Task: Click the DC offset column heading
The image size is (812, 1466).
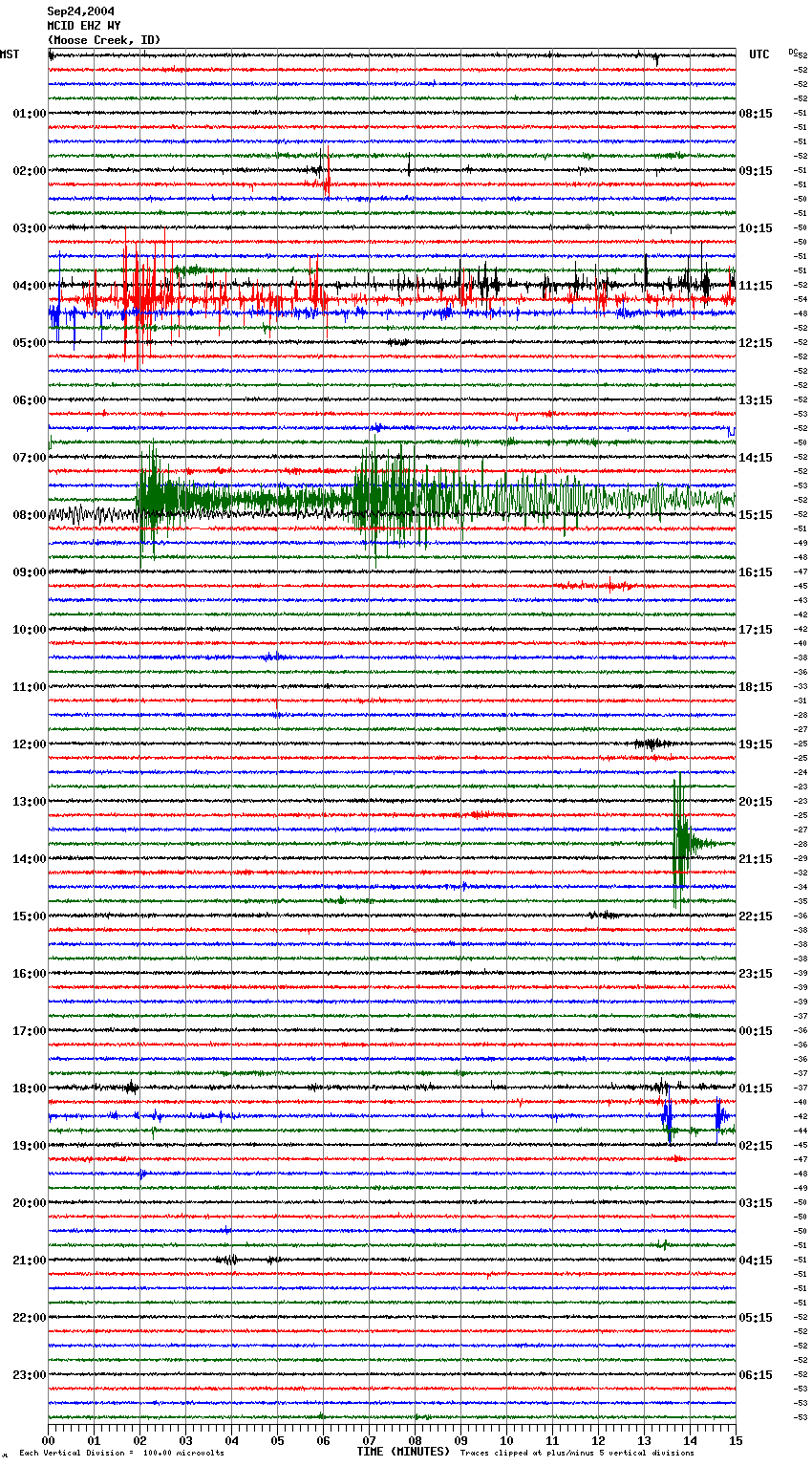Action: coord(793,52)
